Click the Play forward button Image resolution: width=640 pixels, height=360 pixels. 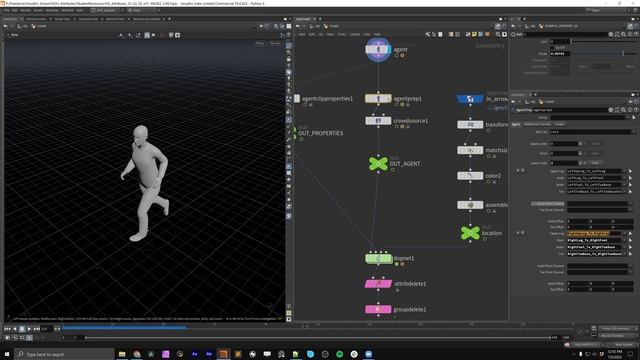point(29,329)
